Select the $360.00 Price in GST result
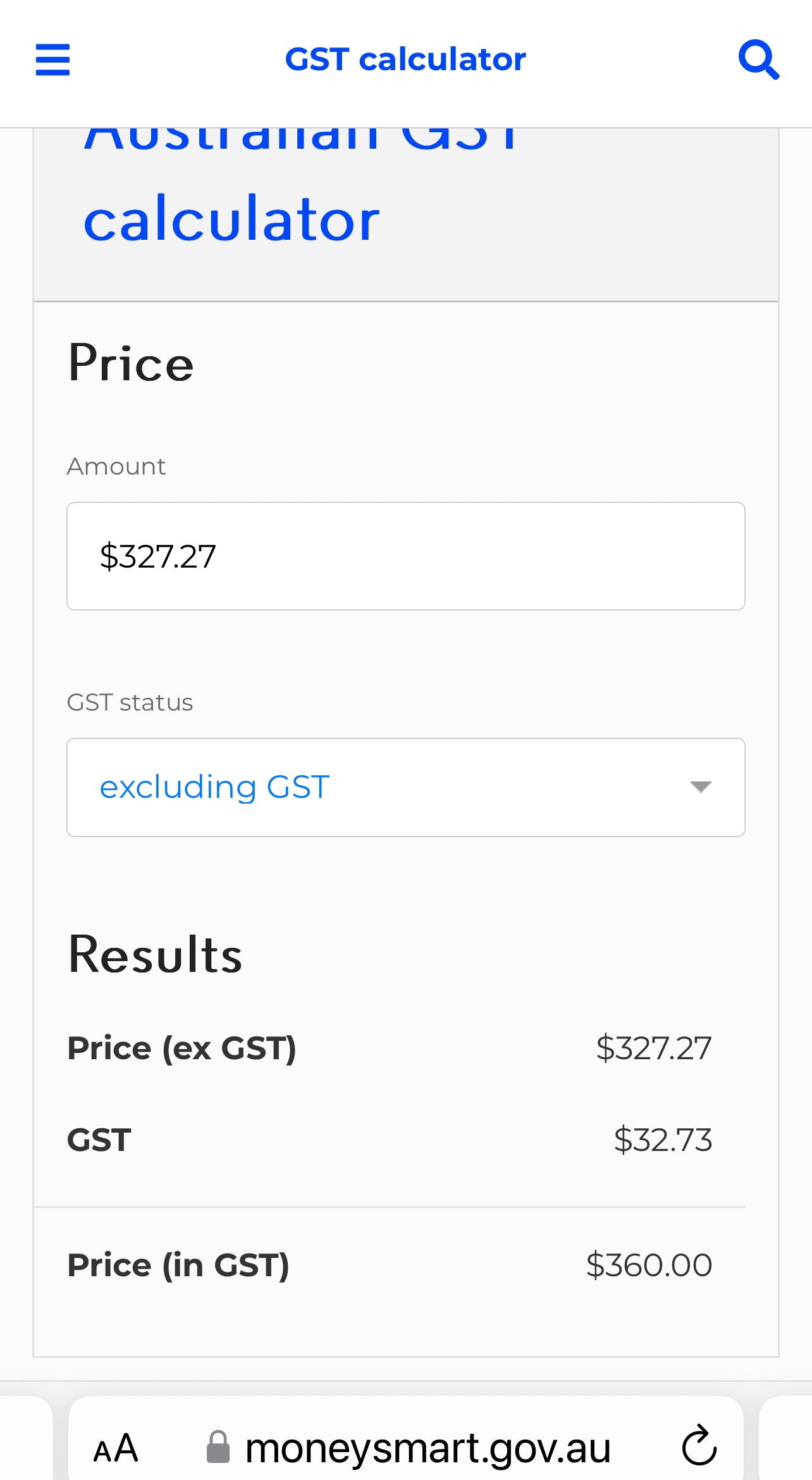Screen dimensions: 812x1480 click(x=649, y=1265)
